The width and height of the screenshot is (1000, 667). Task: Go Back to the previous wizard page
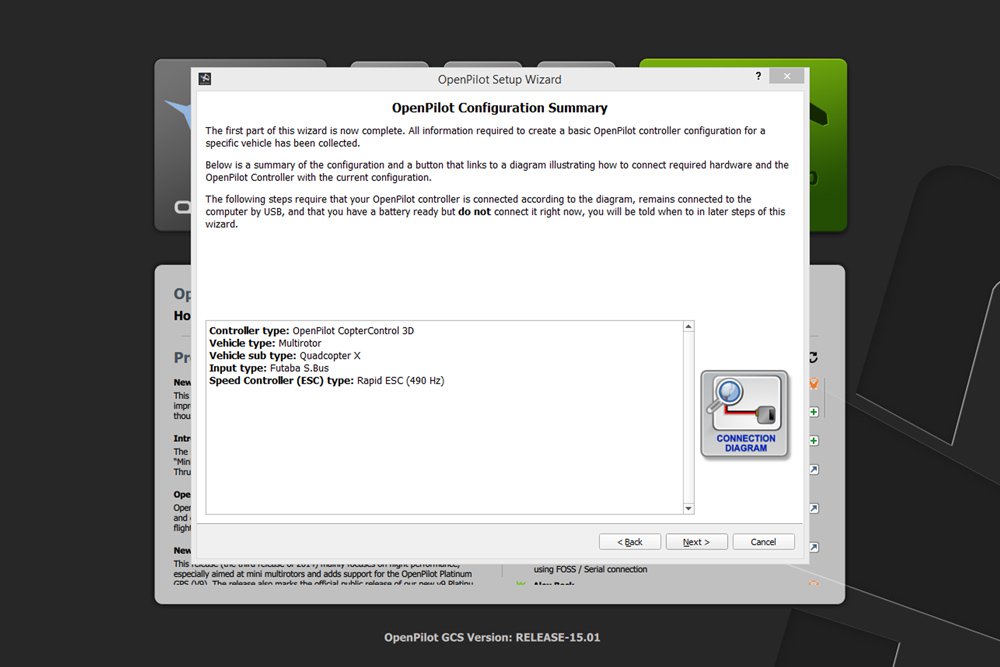coord(630,541)
